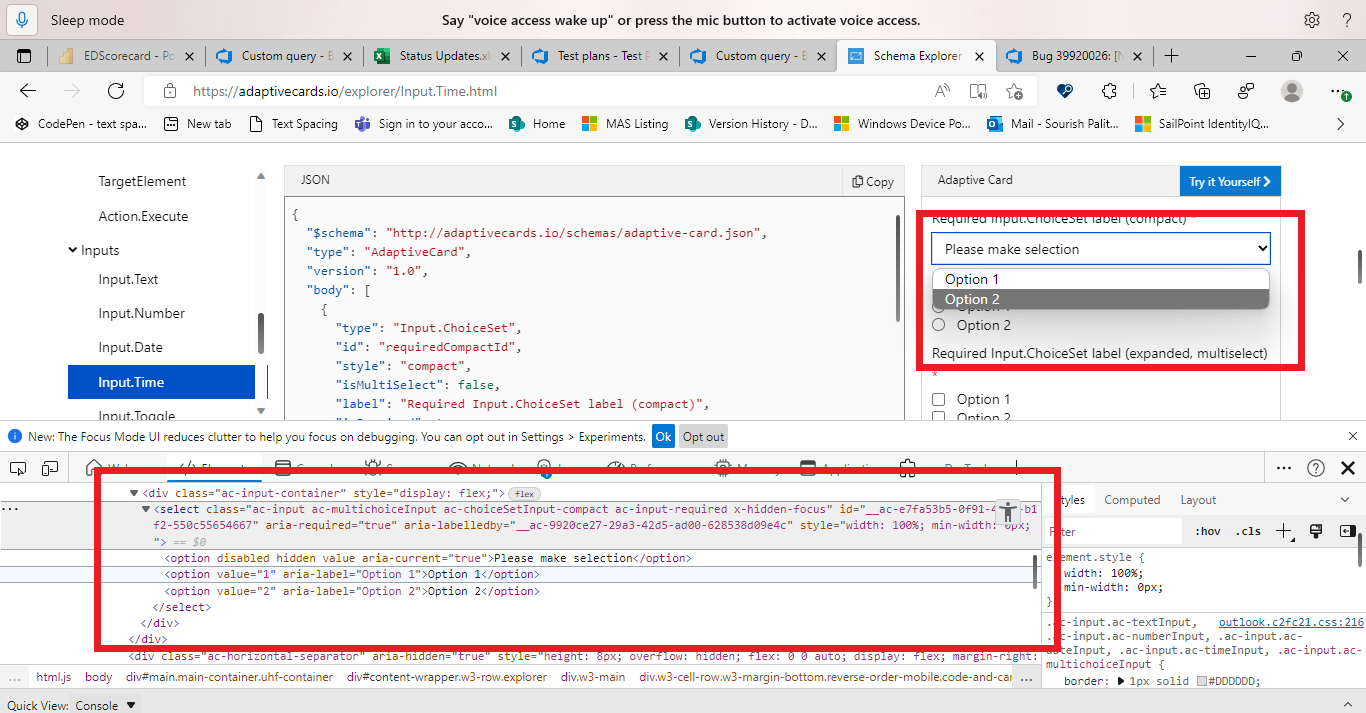This screenshot has width=1366, height=713.
Task: Collapse the Inputs section in sidebar
Action: 73,250
